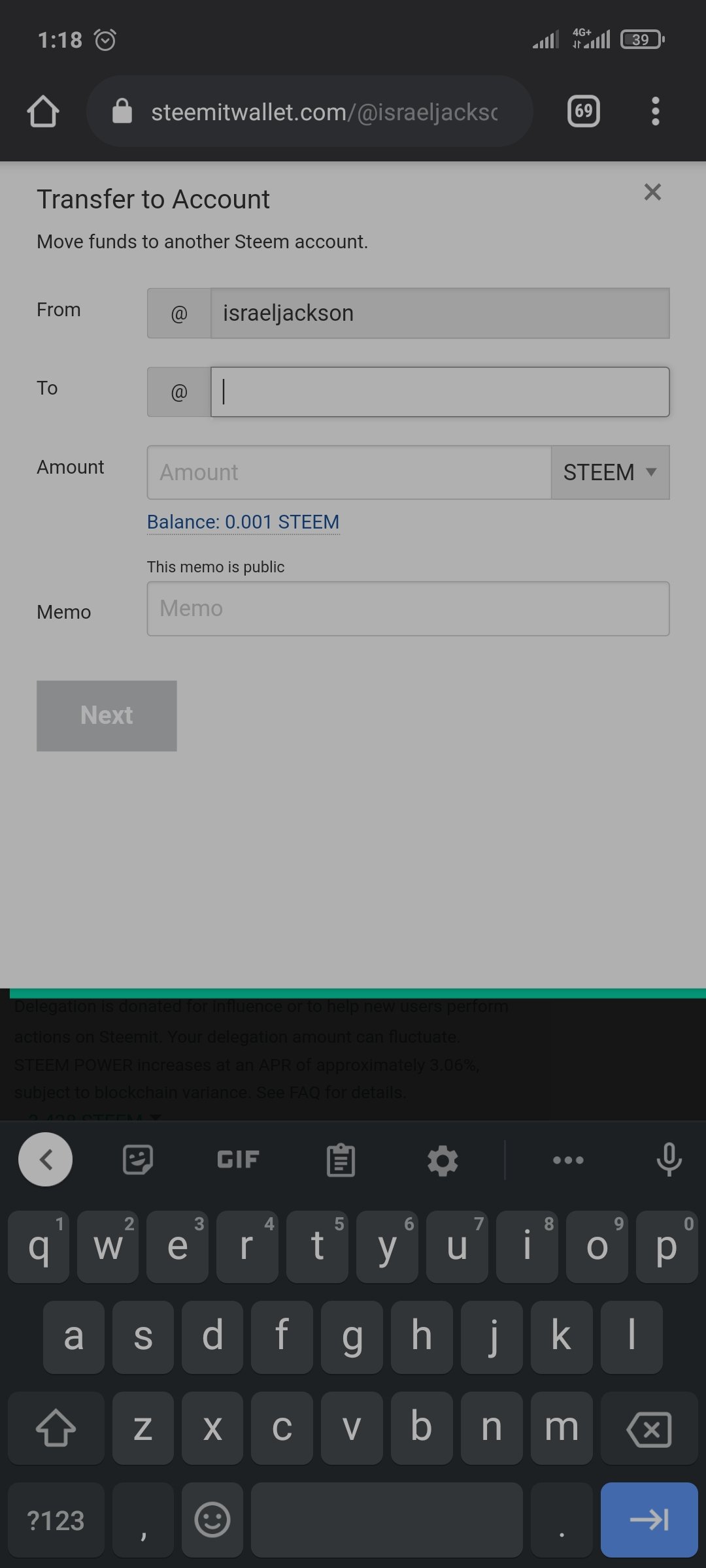Tap the y key

[387, 1247]
